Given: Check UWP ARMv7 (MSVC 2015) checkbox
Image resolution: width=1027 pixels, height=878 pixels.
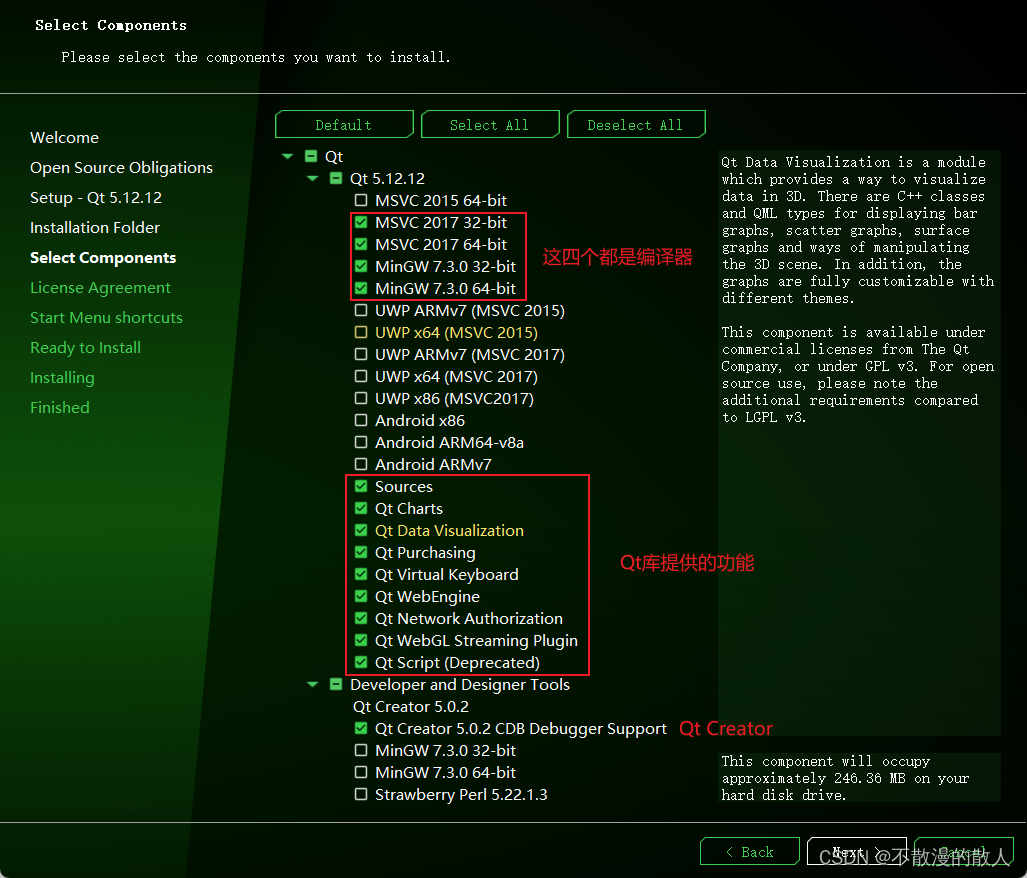Looking at the screenshot, I should click(361, 310).
